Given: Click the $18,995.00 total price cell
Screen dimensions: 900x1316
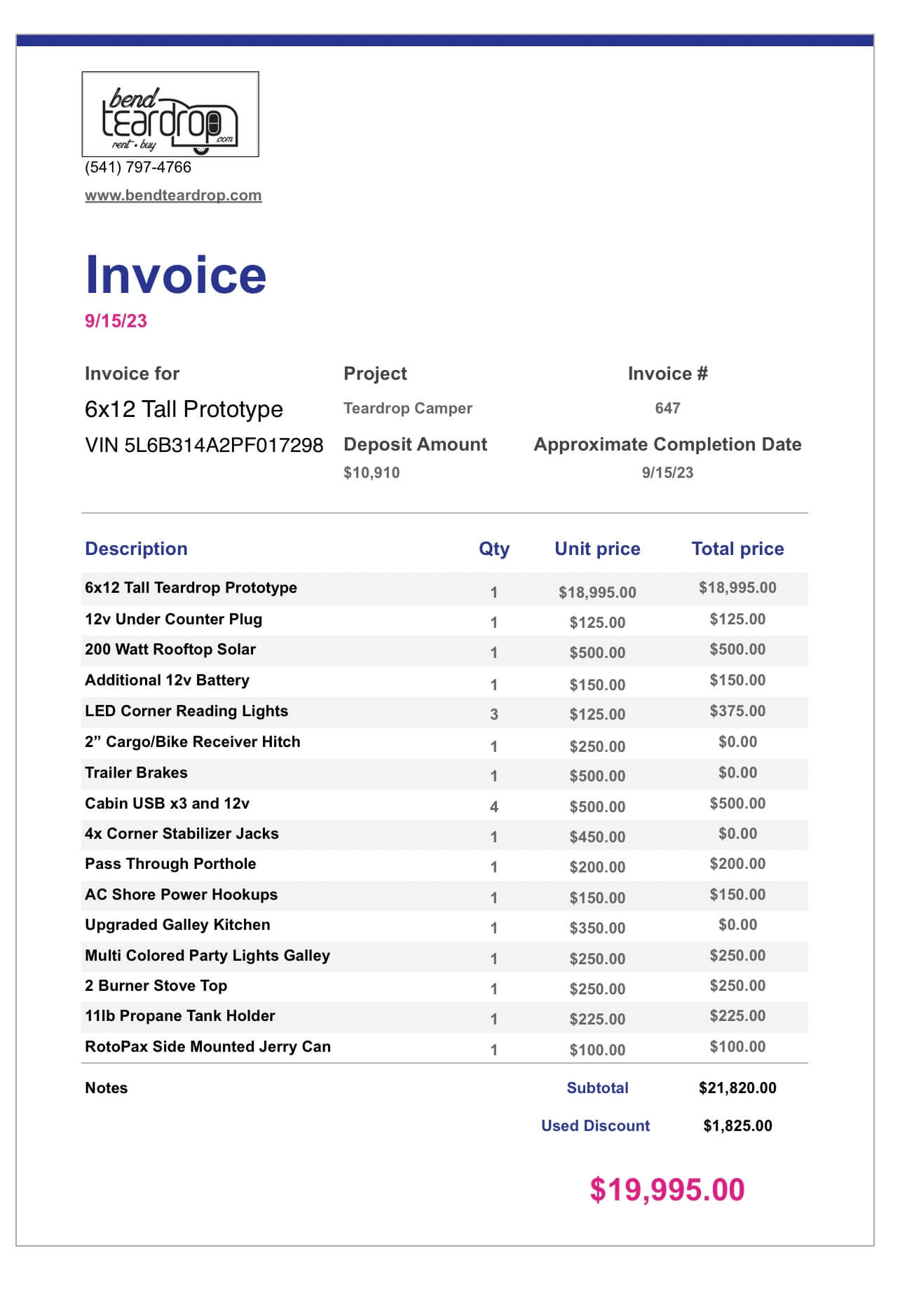Looking at the screenshot, I should [737, 588].
